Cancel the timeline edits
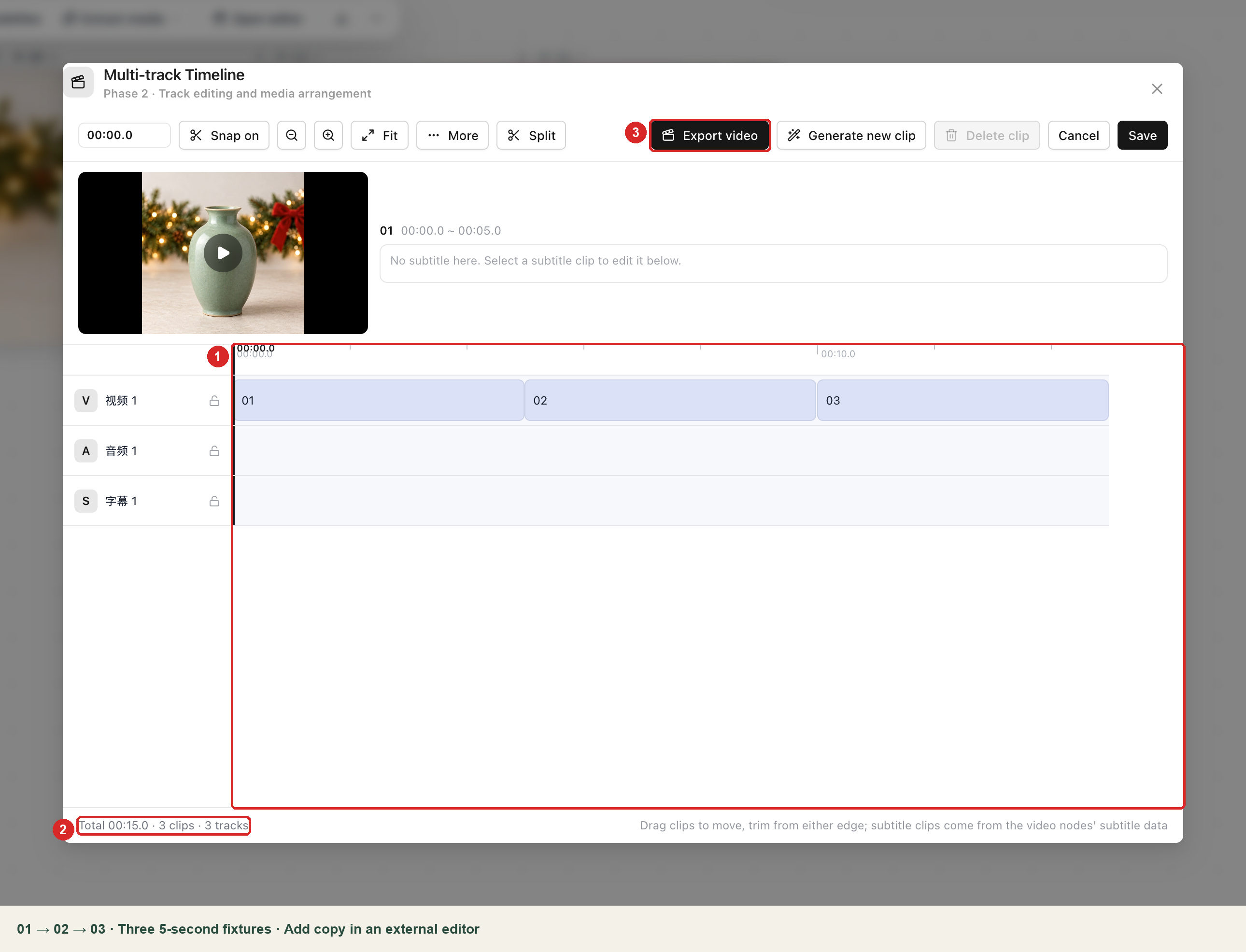Image resolution: width=1246 pixels, height=952 pixels. (1078, 136)
